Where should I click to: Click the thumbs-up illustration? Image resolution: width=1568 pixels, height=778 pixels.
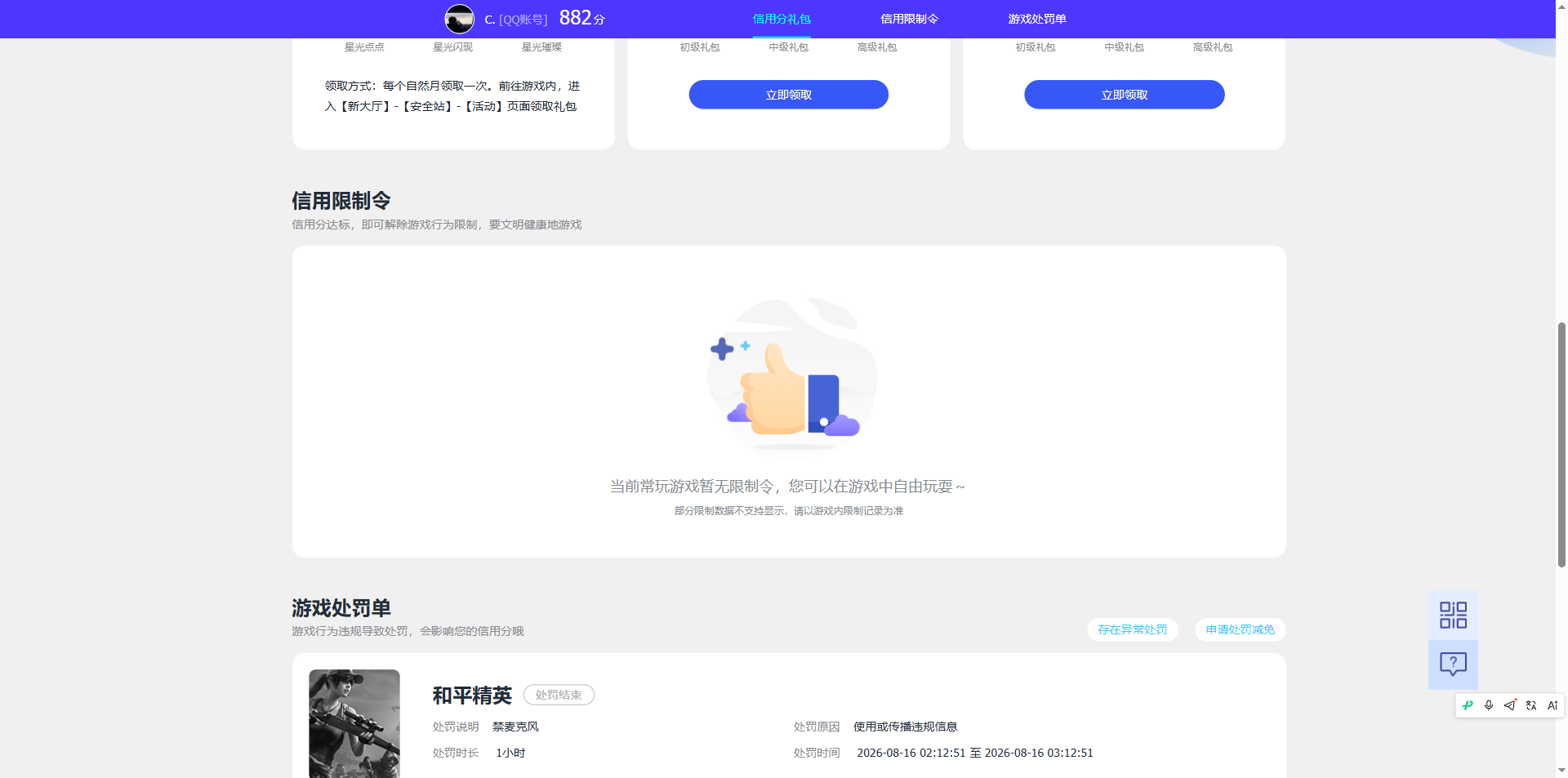point(791,374)
